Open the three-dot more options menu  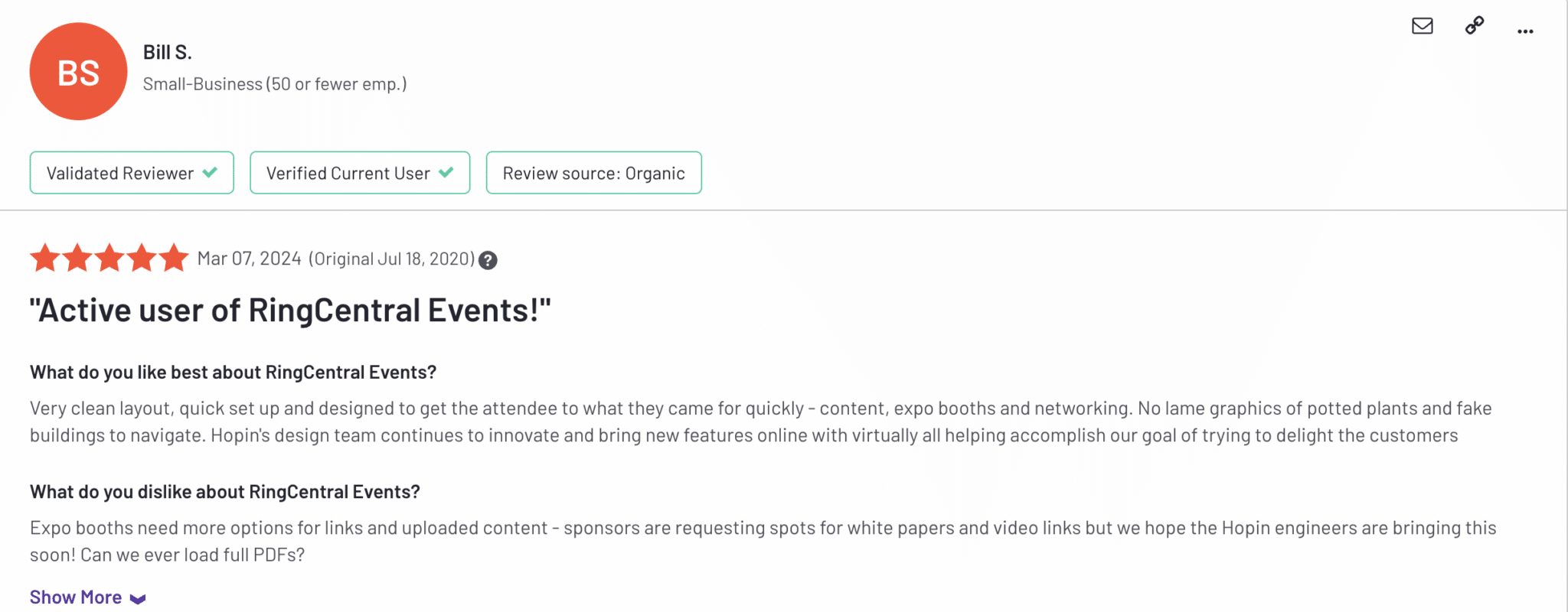tap(1524, 31)
